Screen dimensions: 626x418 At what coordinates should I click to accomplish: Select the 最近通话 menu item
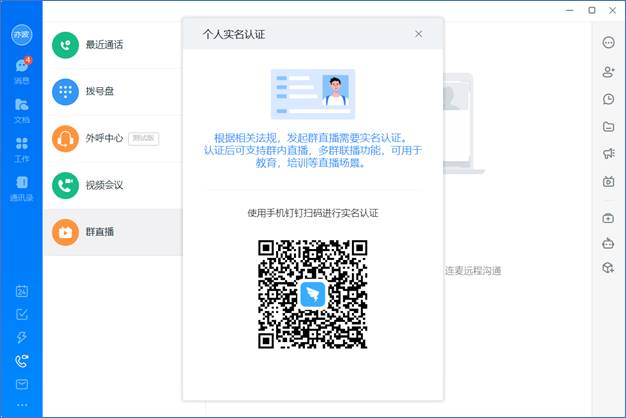click(x=113, y=45)
